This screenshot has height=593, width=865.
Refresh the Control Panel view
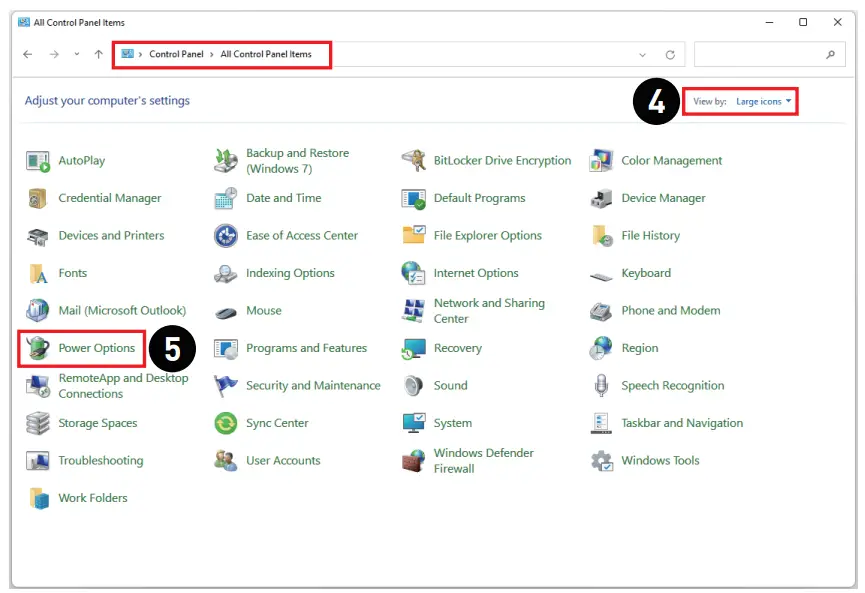tap(670, 55)
